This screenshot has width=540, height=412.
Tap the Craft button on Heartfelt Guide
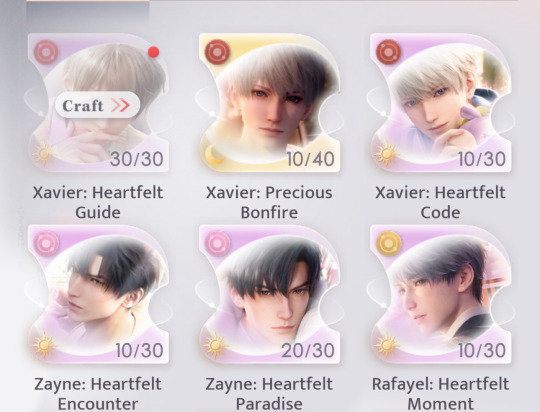[x=97, y=105]
